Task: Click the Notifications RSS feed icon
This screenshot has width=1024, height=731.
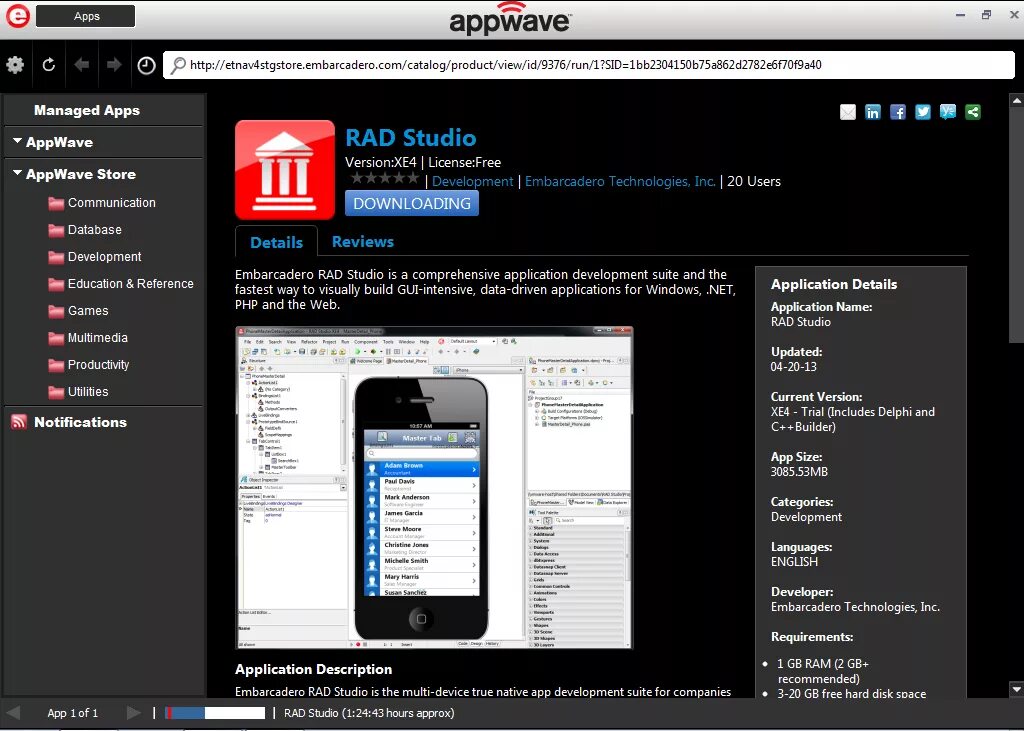Action: coord(19,422)
